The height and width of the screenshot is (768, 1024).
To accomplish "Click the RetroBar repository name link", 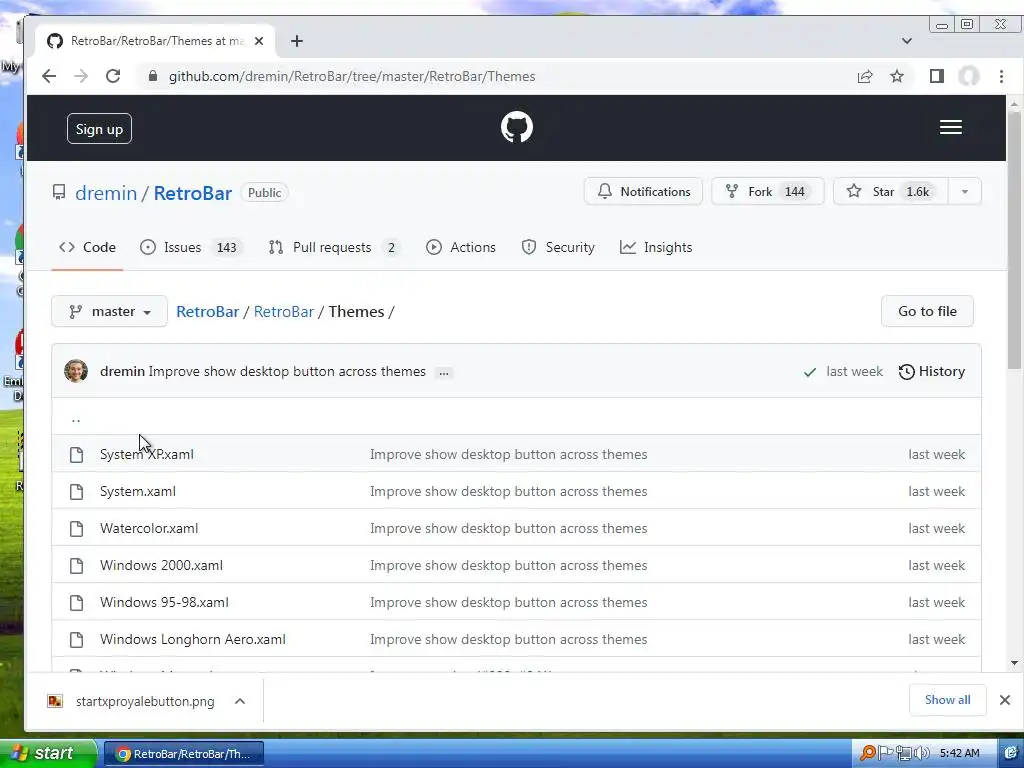I will click(x=193, y=193).
